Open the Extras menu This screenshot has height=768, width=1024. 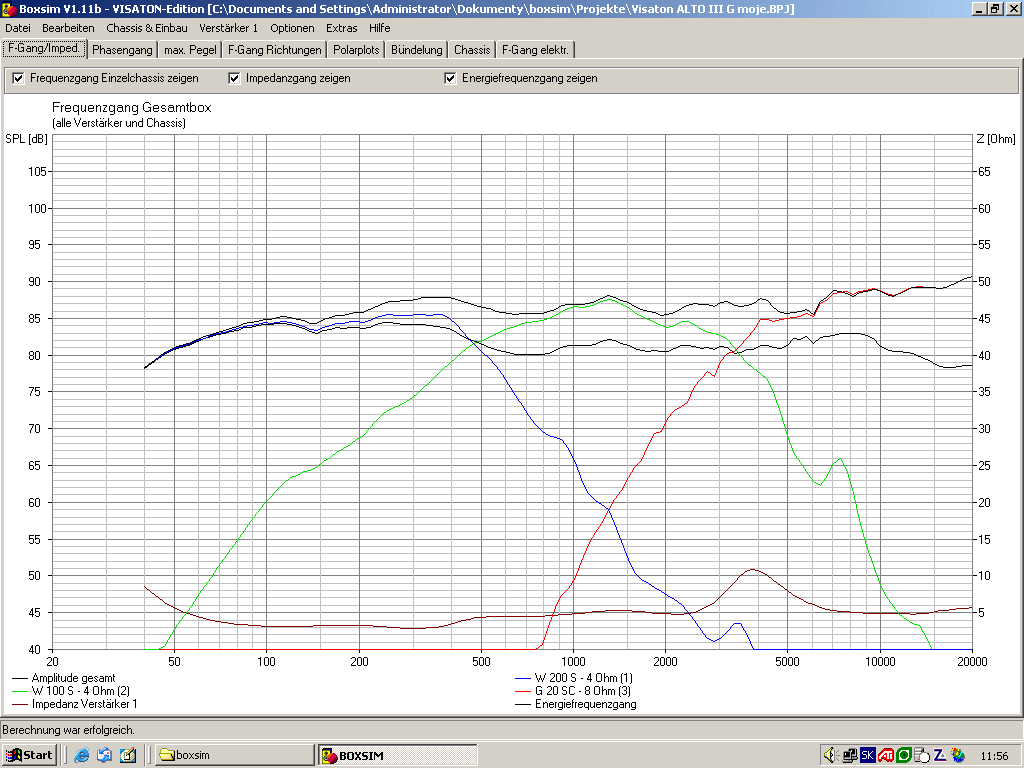click(342, 28)
